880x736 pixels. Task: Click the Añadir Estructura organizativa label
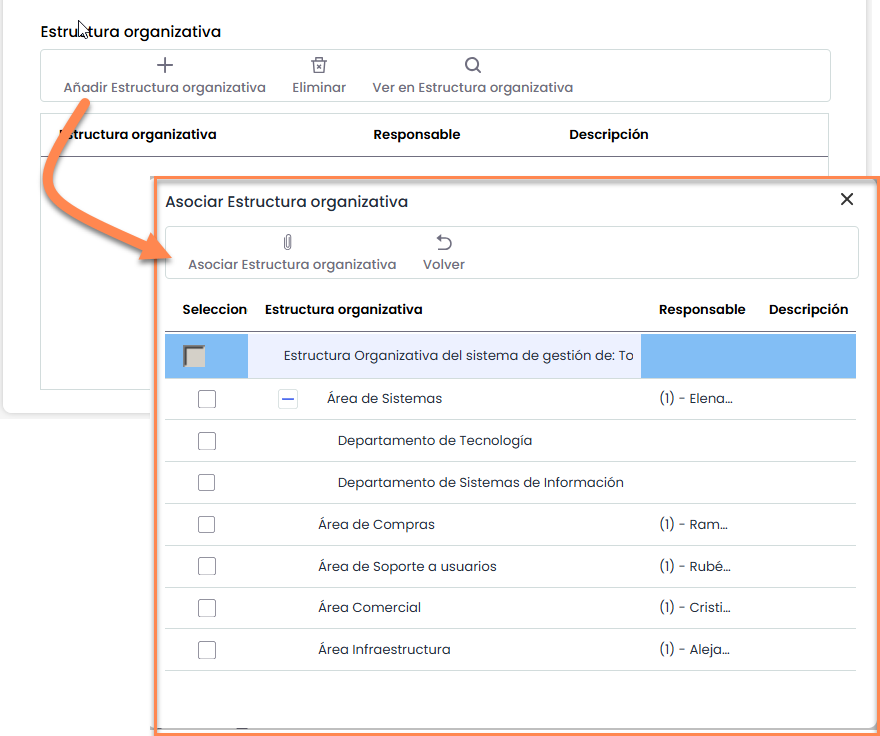[x=164, y=88]
